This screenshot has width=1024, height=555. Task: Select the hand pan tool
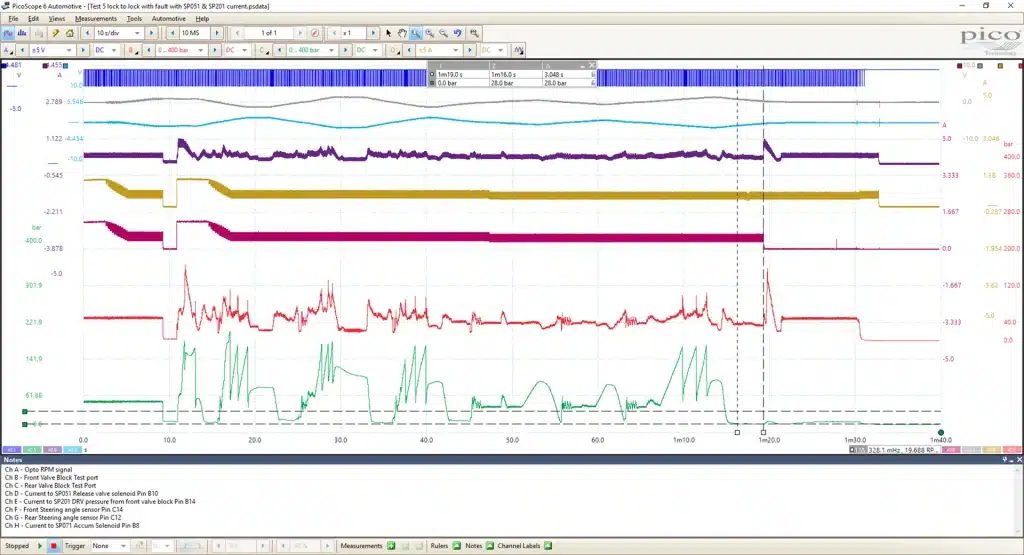point(402,33)
